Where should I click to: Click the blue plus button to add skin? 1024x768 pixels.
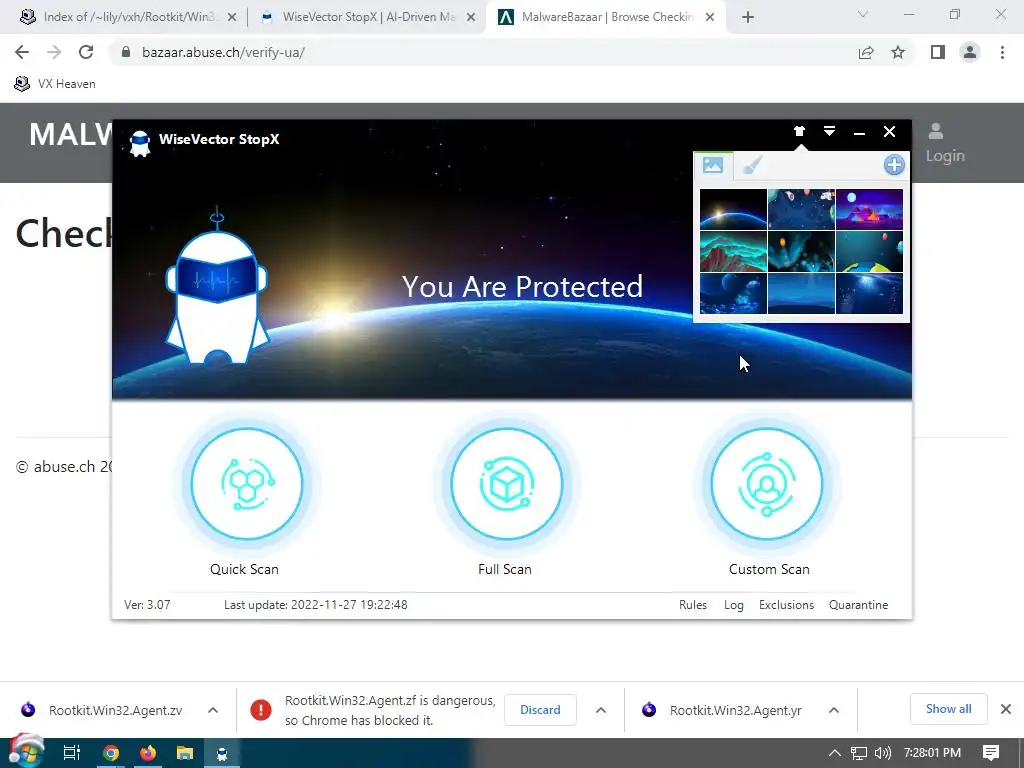pyautogui.click(x=894, y=165)
